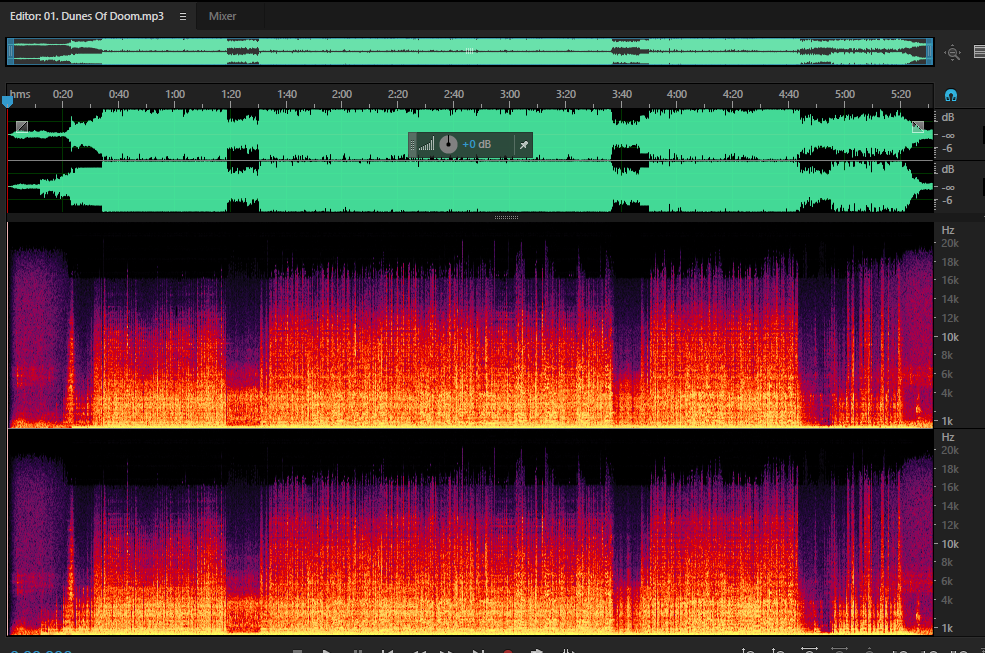Viewport: 985px width, 653px height.
Task: Click inside the left channel waveform
Action: point(471,134)
